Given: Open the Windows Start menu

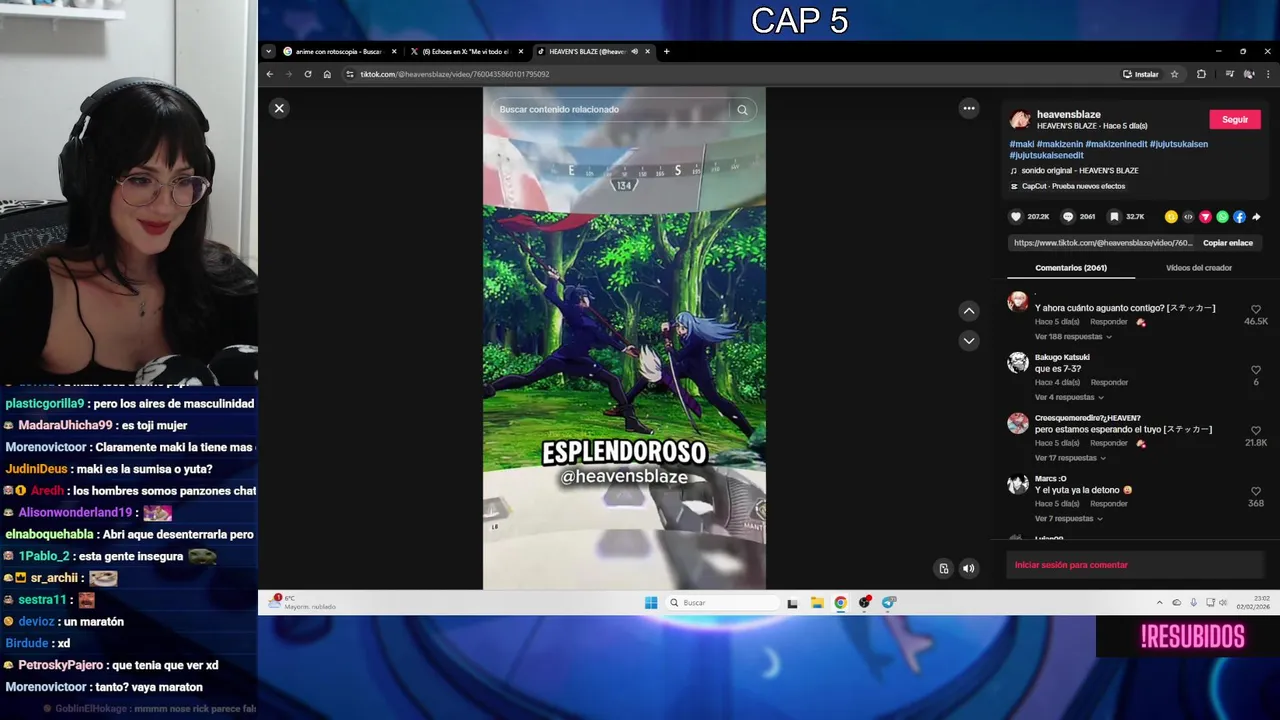Looking at the screenshot, I should [x=651, y=602].
